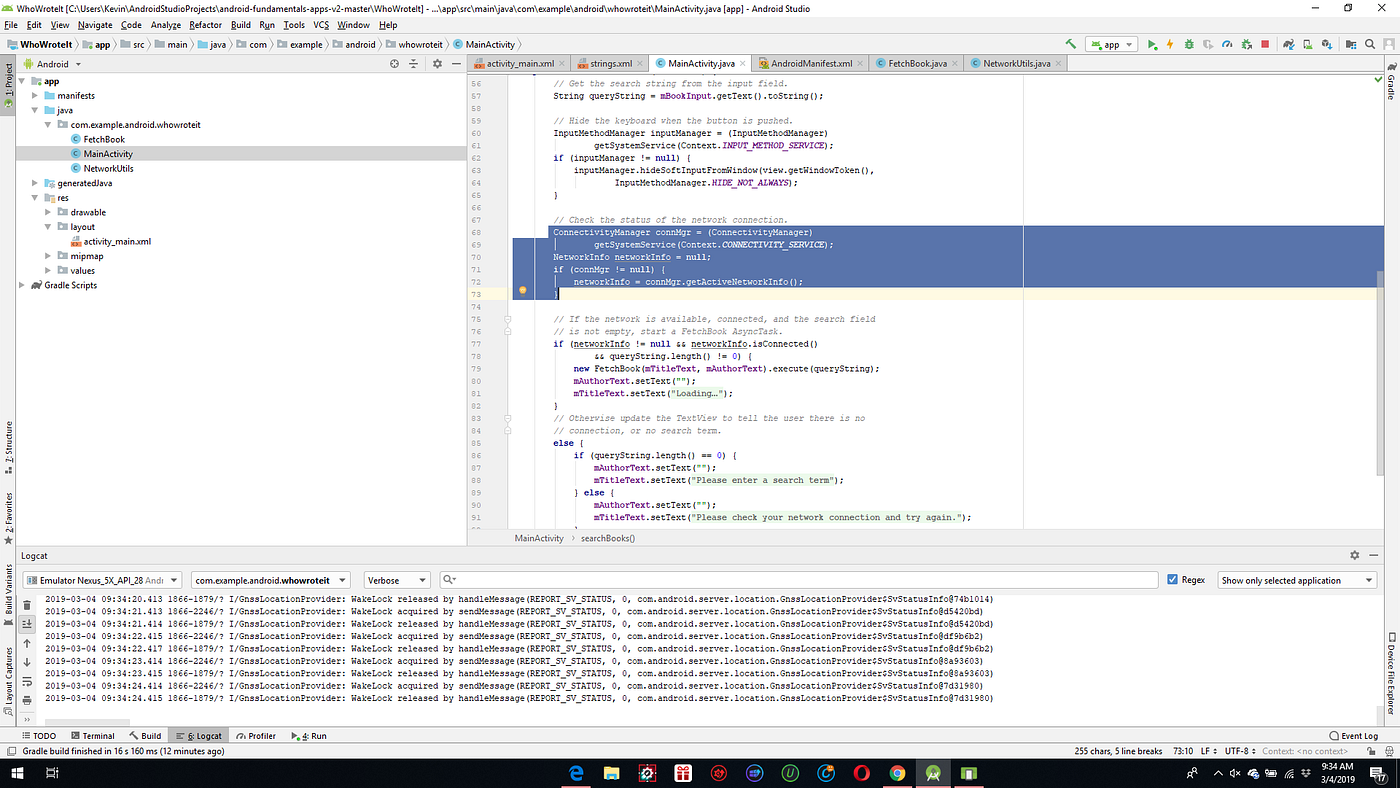1400x788 pixels.
Task: Open Android Studio from the taskbar
Action: [x=932, y=772]
